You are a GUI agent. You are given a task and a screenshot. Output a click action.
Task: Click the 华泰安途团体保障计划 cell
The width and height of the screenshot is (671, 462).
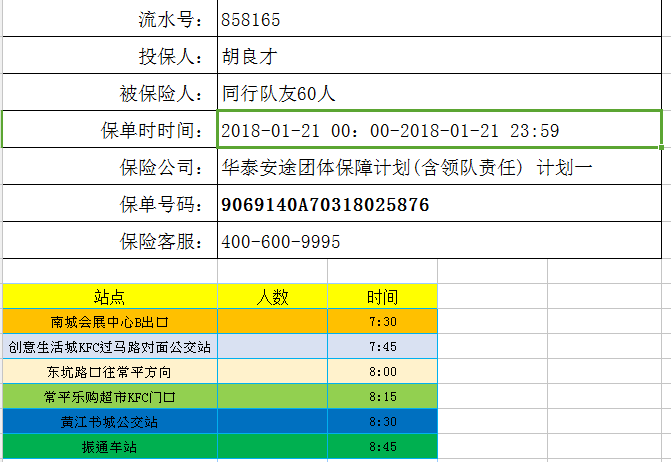coord(439,167)
